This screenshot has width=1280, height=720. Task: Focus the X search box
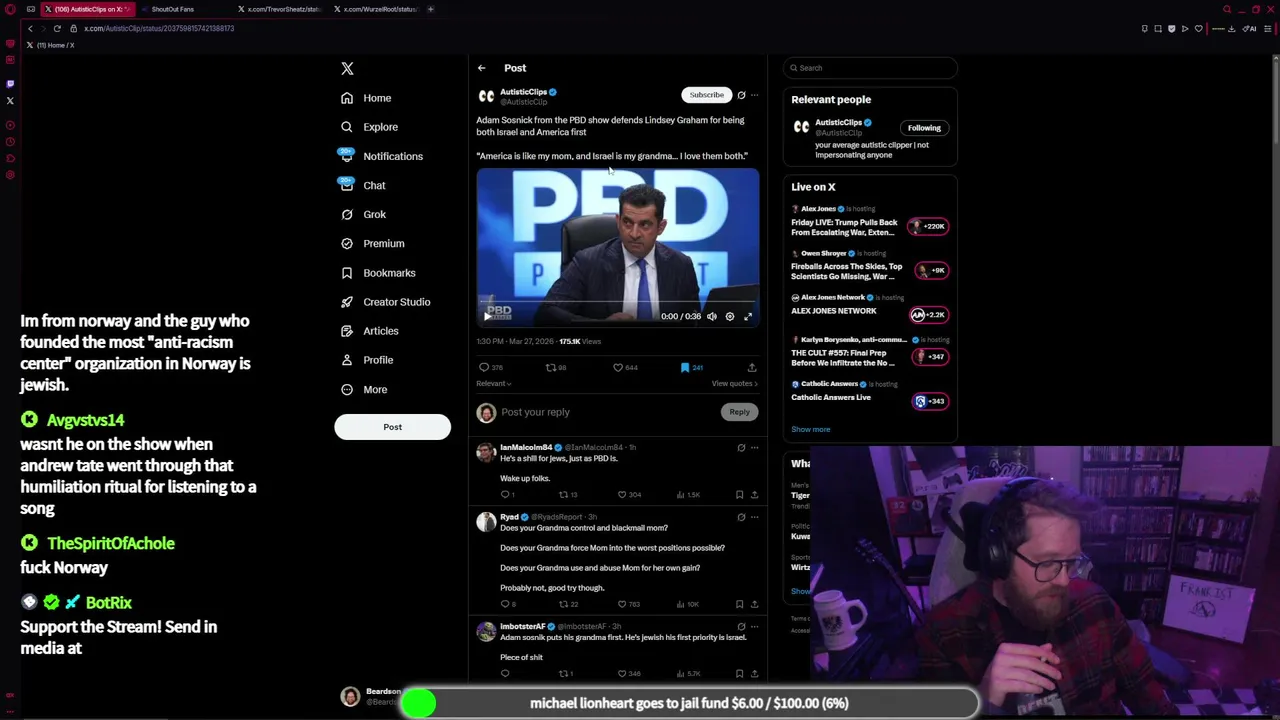click(x=870, y=68)
